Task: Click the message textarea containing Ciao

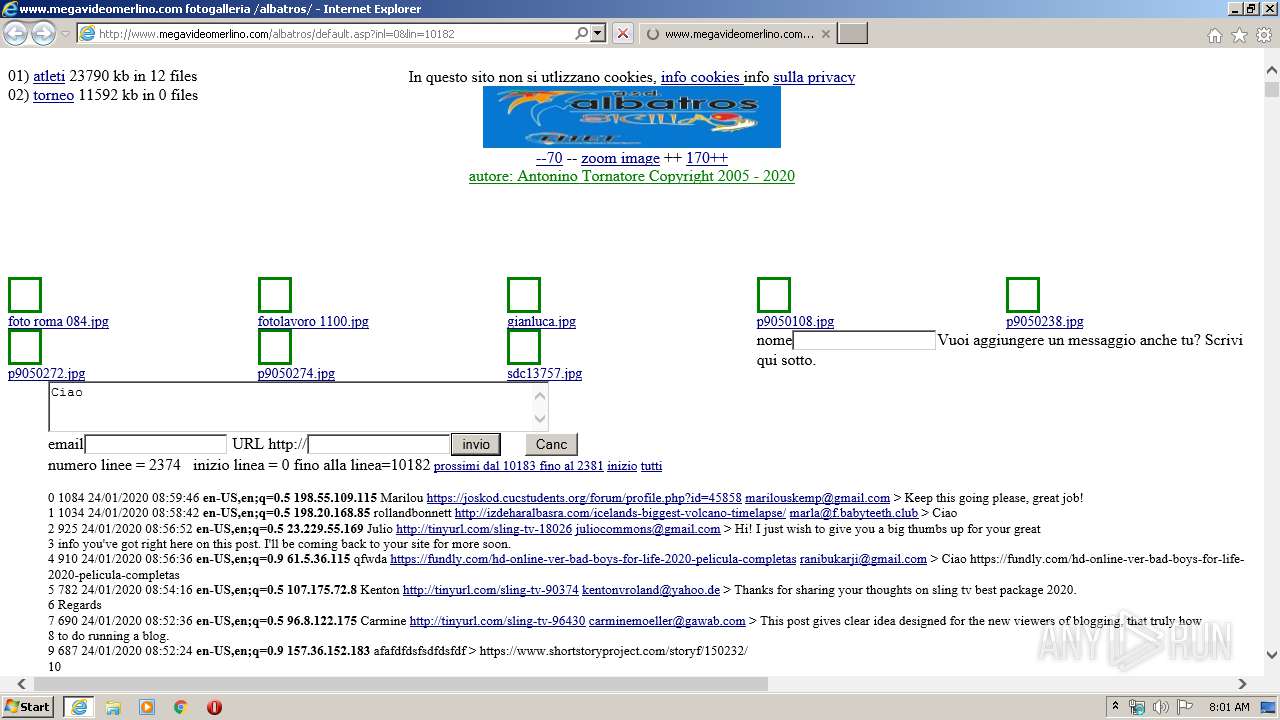Action: 298,407
